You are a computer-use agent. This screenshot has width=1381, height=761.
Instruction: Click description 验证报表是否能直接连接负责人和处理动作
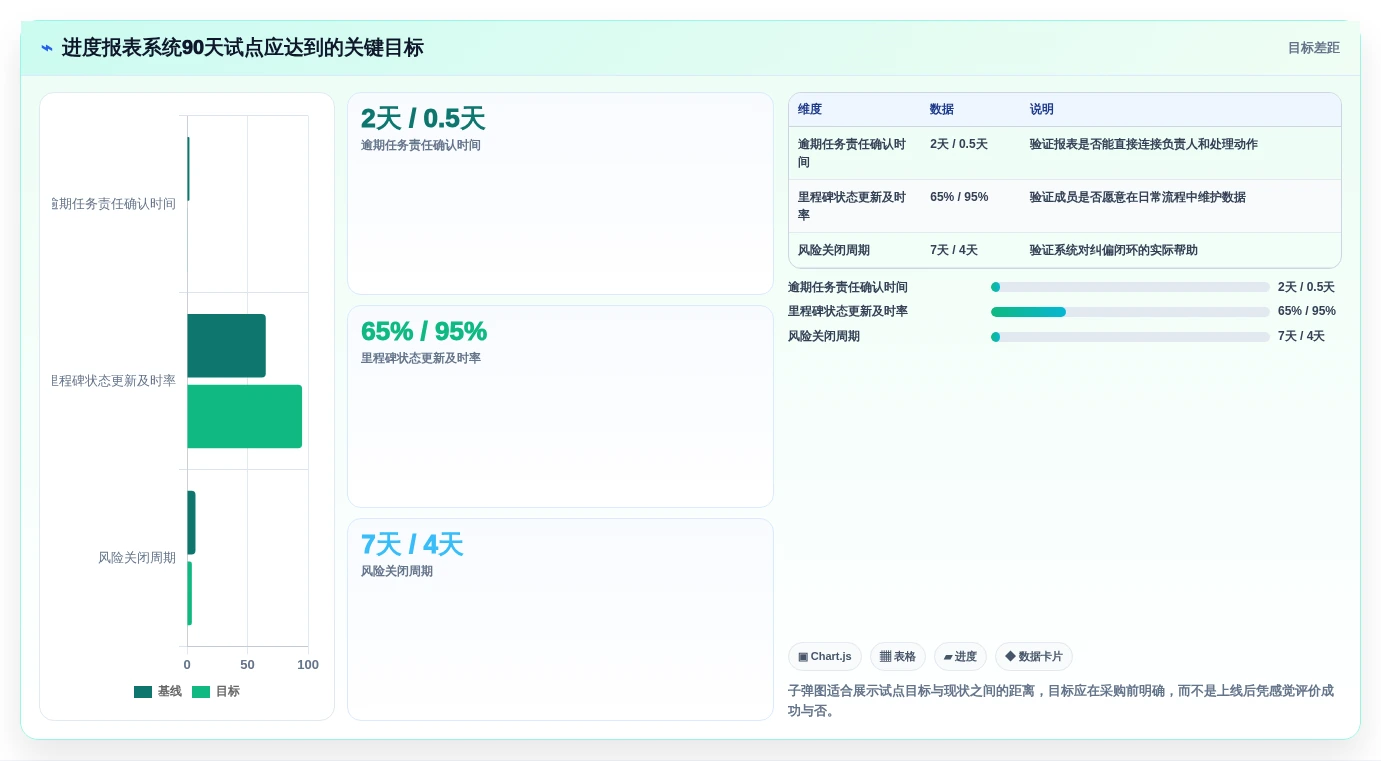coord(1144,144)
